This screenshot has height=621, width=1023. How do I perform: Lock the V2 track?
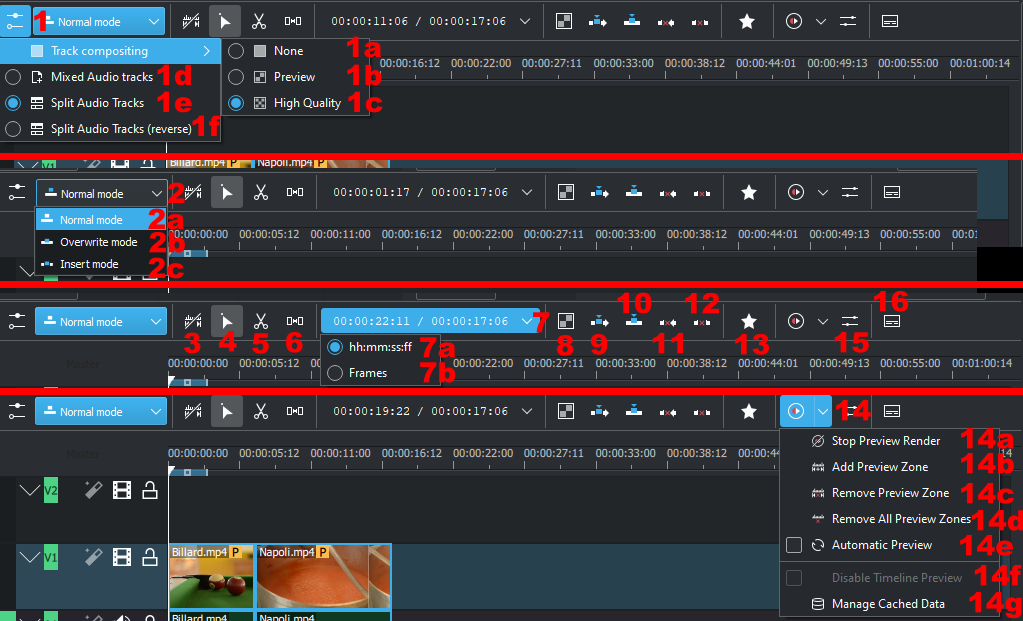(x=150, y=490)
